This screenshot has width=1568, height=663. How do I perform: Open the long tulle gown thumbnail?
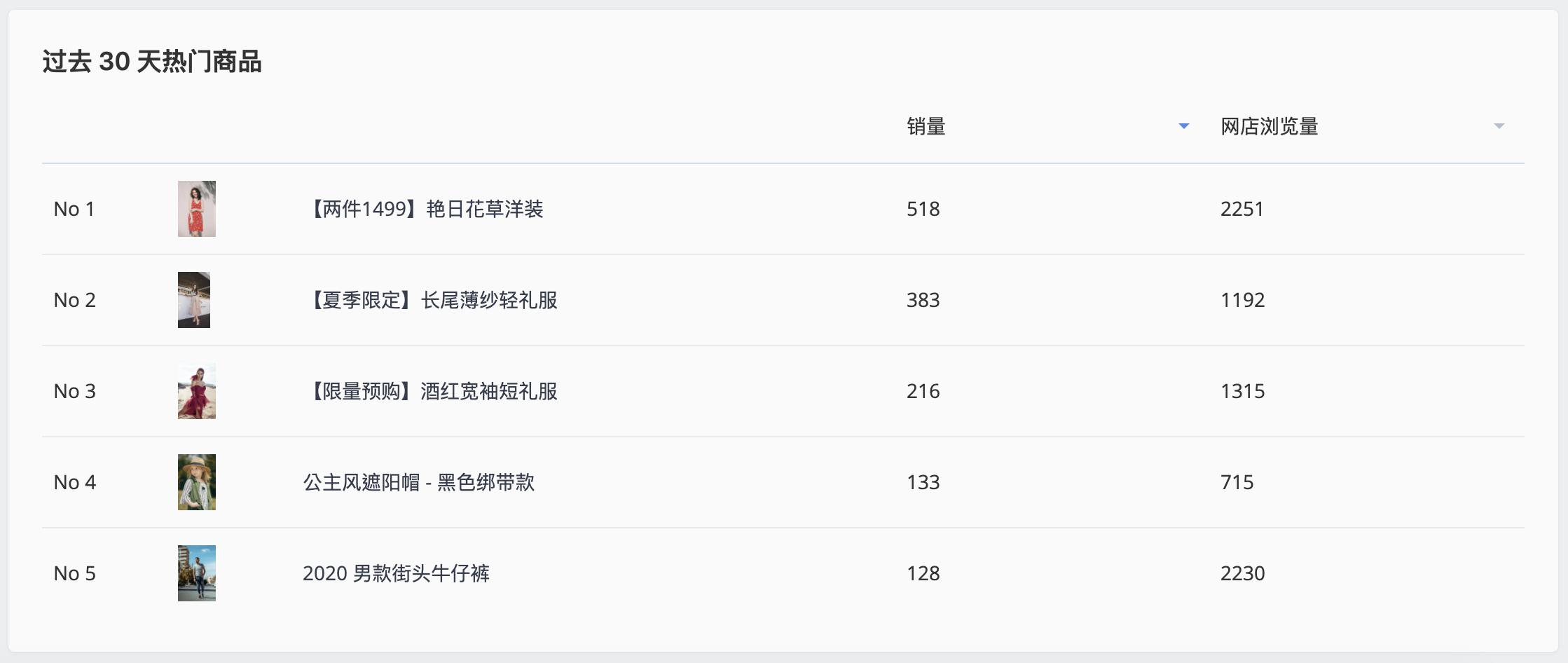point(194,300)
